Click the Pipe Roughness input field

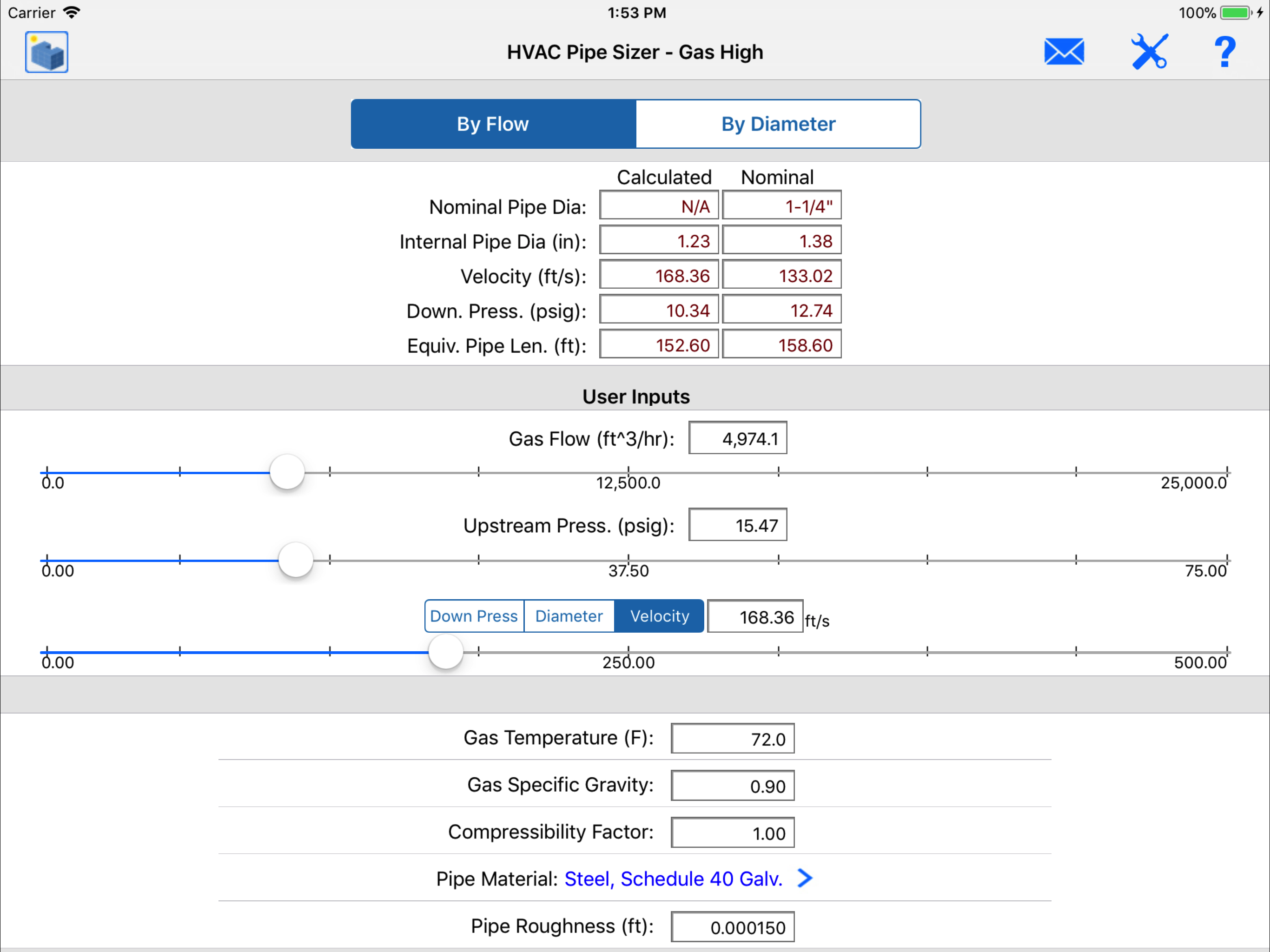732,927
